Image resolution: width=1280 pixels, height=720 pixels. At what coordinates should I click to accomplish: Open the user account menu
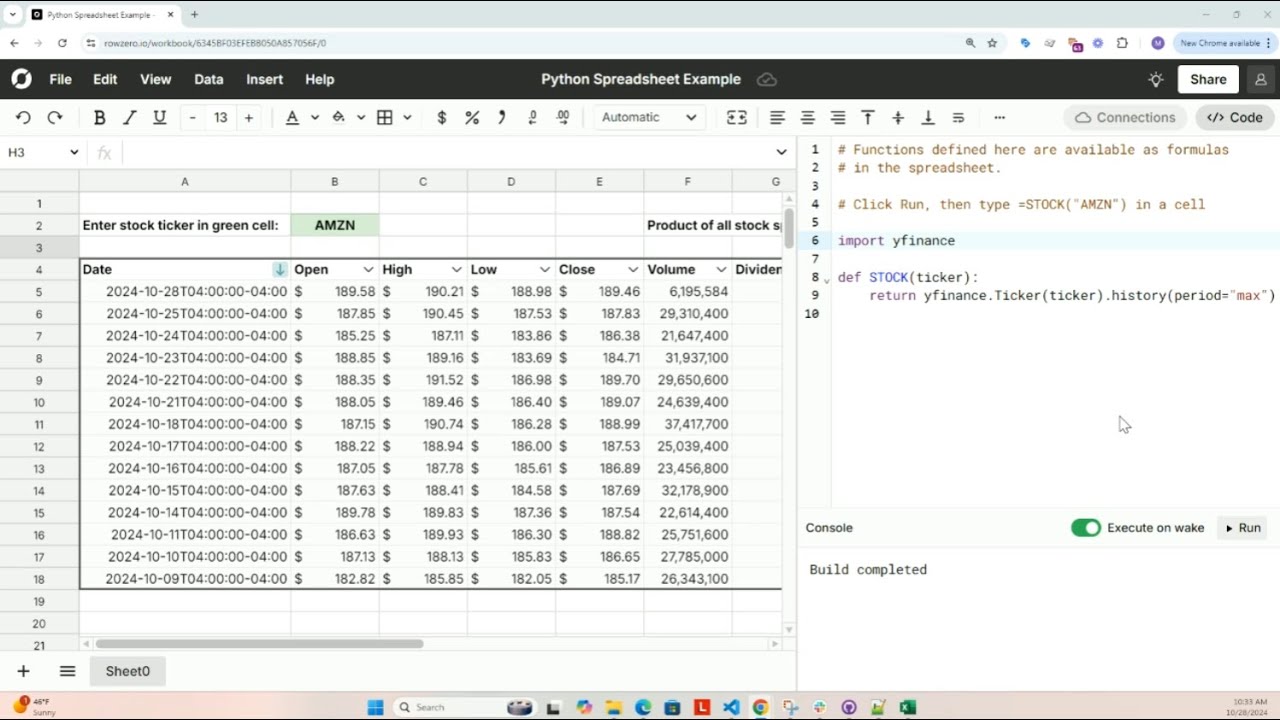(1261, 80)
